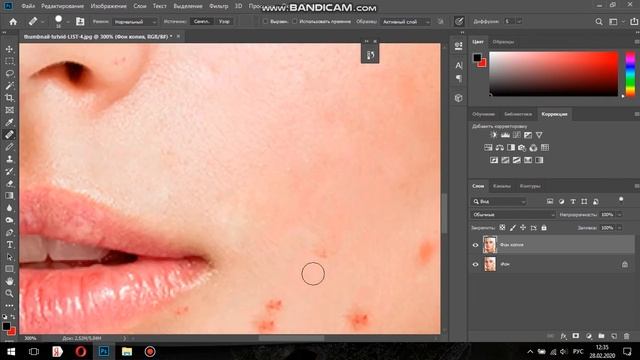
Task: Add a Vibrance adjustment
Action: pyautogui.click(x=539, y=135)
